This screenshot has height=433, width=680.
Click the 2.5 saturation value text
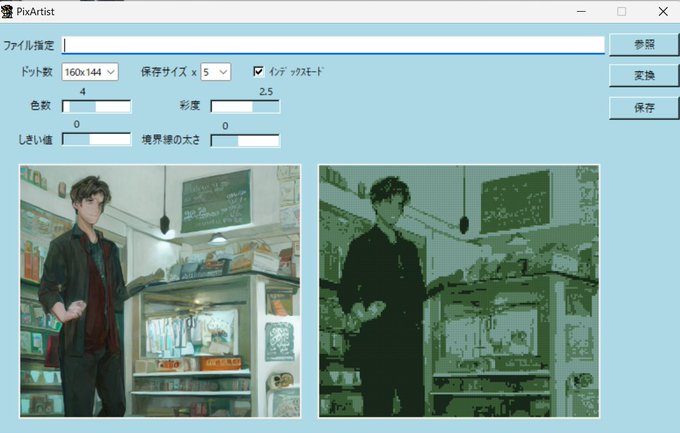pyautogui.click(x=266, y=92)
